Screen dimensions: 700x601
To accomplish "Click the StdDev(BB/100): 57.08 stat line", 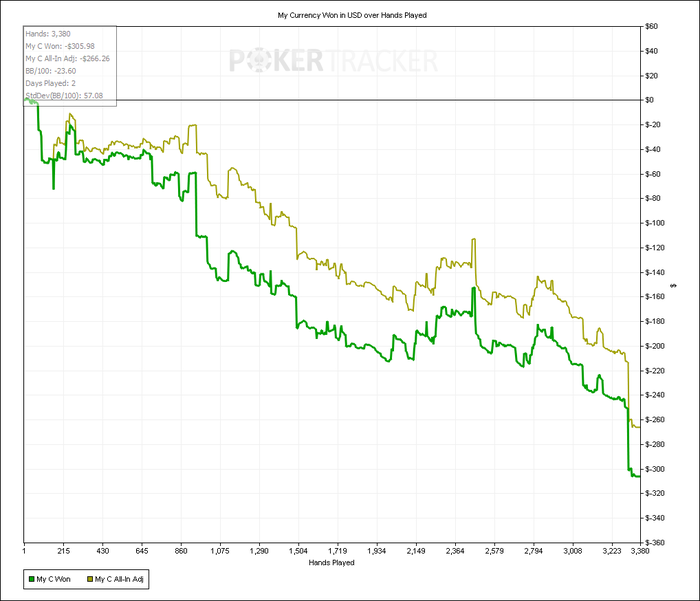I will pyautogui.click(x=64, y=96).
